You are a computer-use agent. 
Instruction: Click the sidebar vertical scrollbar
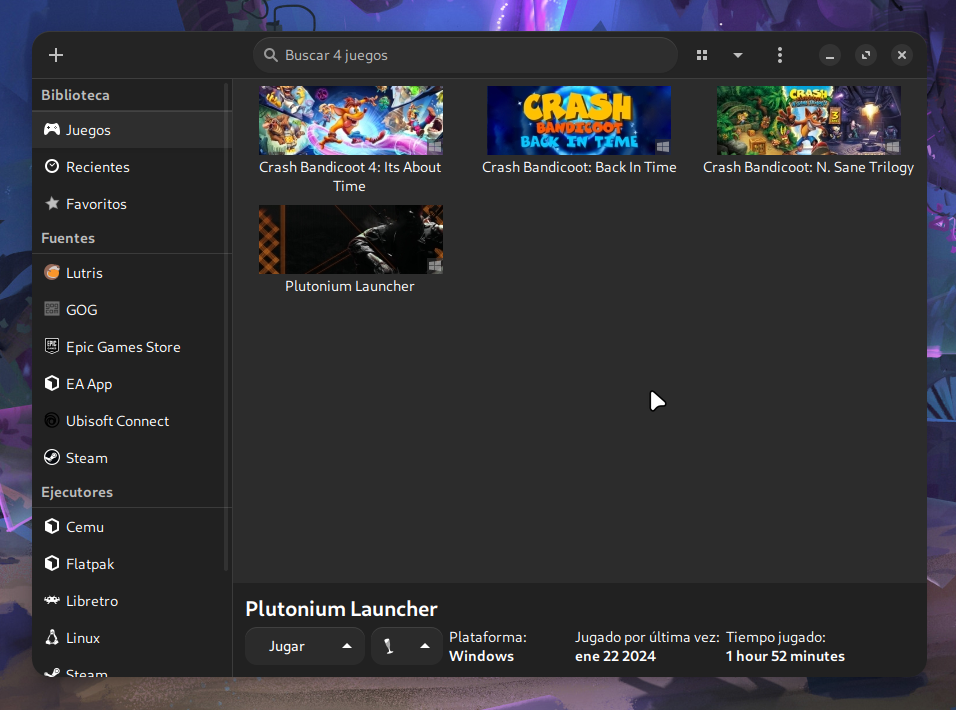(x=227, y=327)
